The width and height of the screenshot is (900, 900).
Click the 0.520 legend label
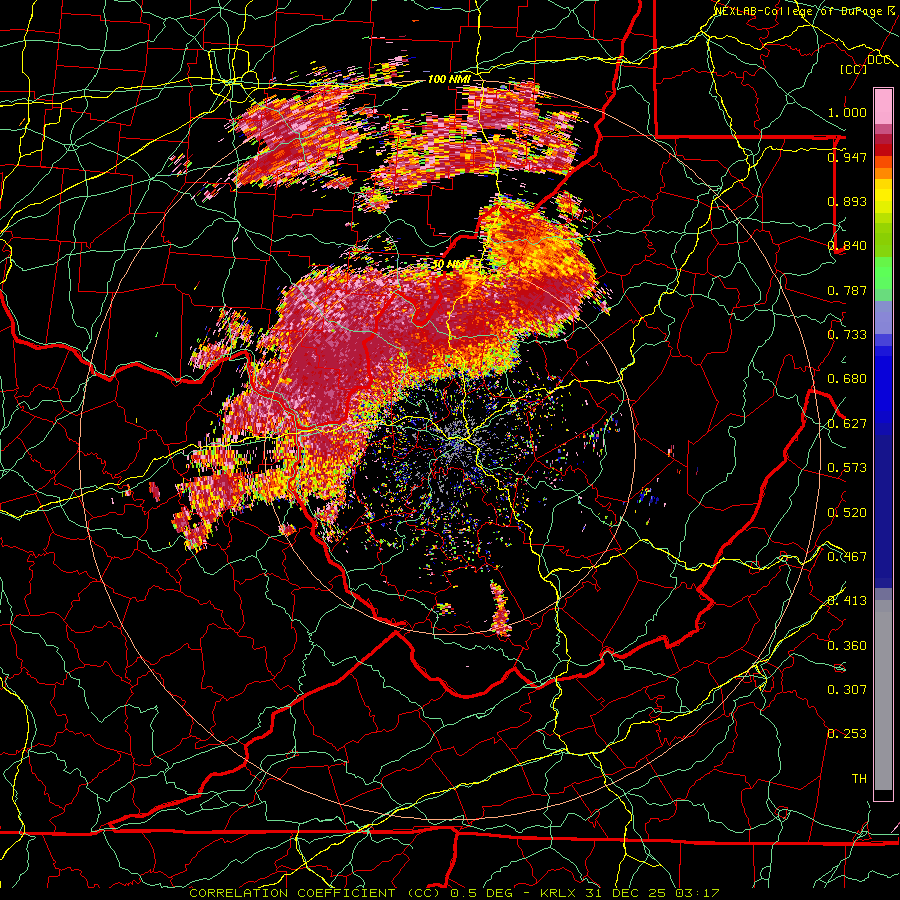(x=847, y=513)
